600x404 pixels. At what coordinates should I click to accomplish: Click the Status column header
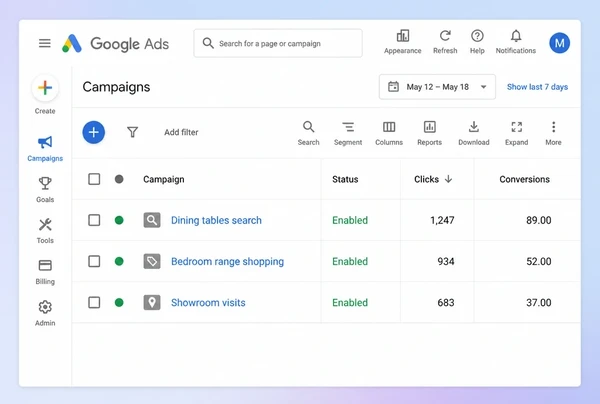tap(345, 179)
